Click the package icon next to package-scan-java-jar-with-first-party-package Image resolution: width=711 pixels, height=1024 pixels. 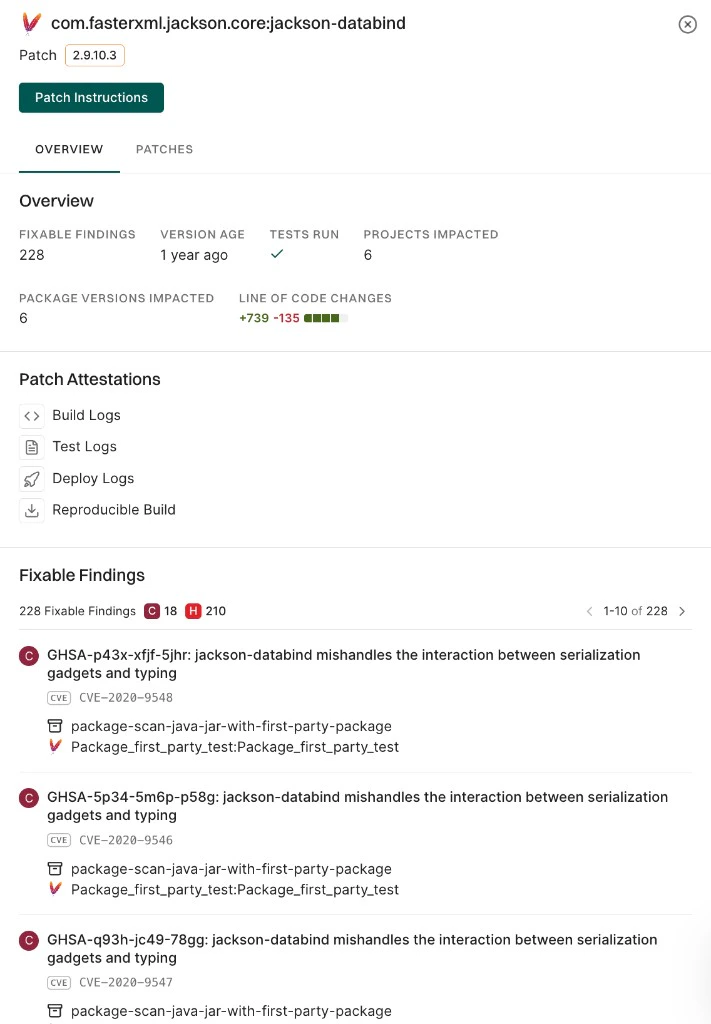point(56,726)
